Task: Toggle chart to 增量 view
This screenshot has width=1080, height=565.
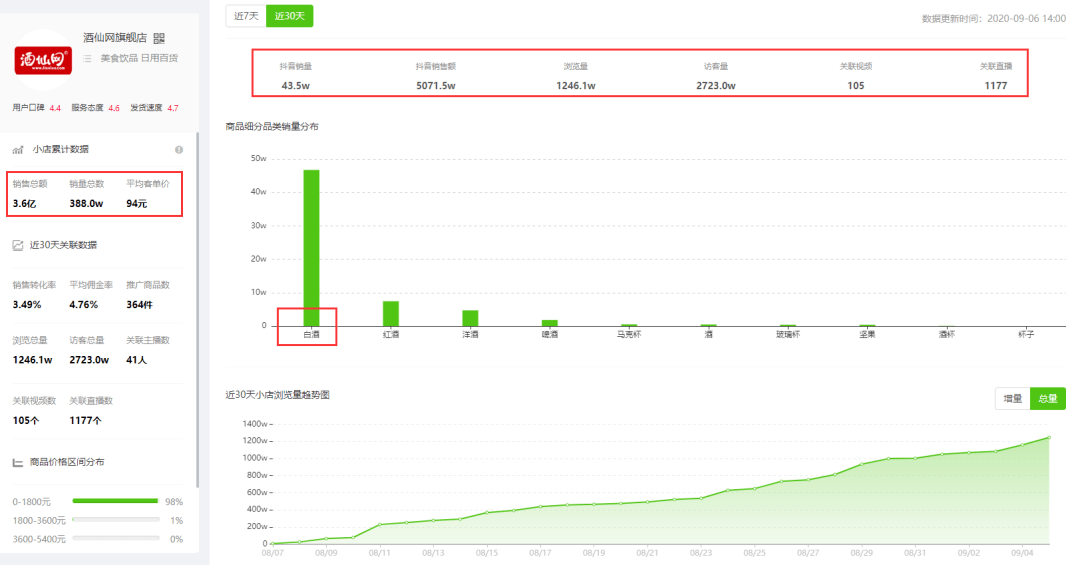Action: coord(1012,399)
